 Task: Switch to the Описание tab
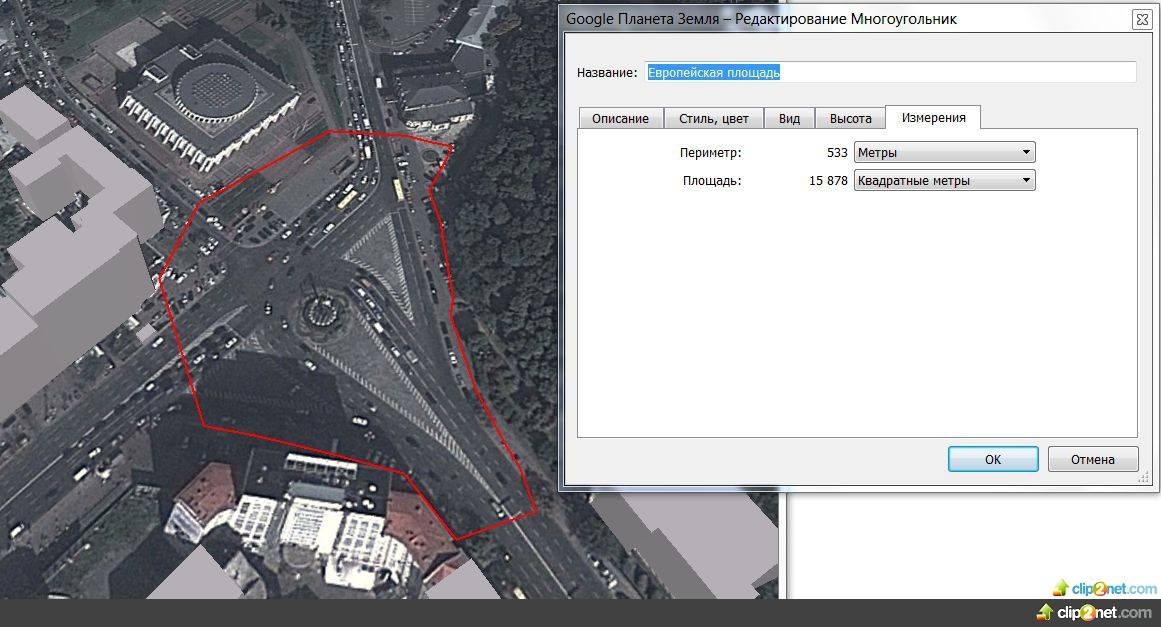point(620,118)
